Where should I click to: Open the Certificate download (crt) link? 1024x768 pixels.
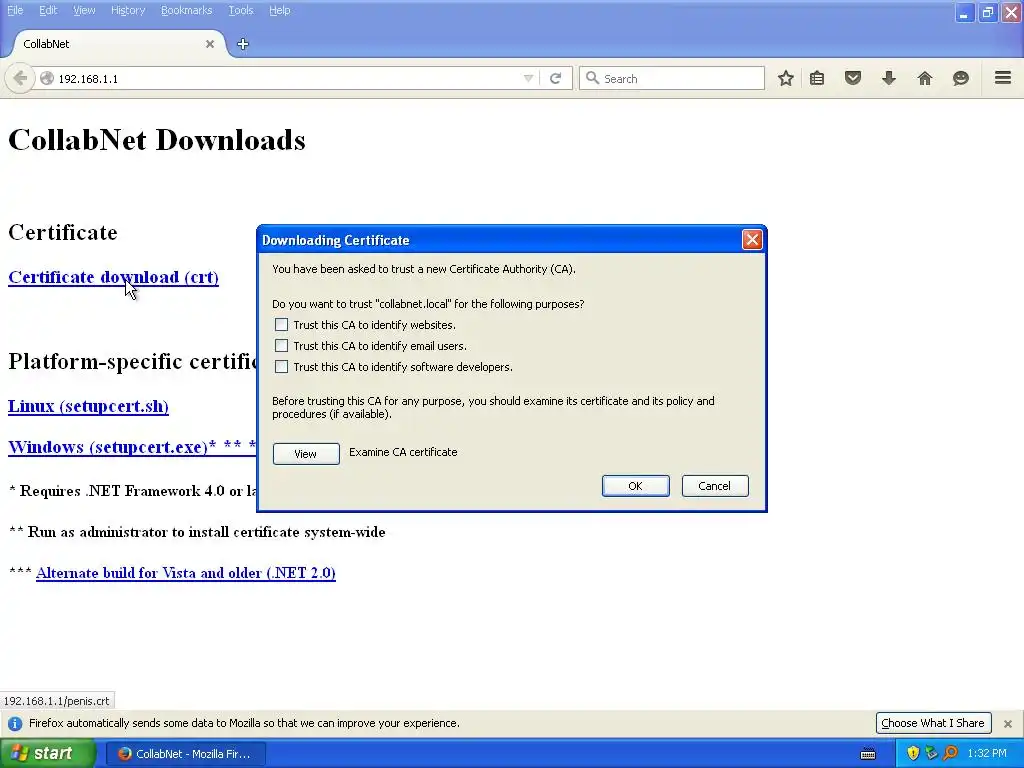pyautogui.click(x=113, y=277)
